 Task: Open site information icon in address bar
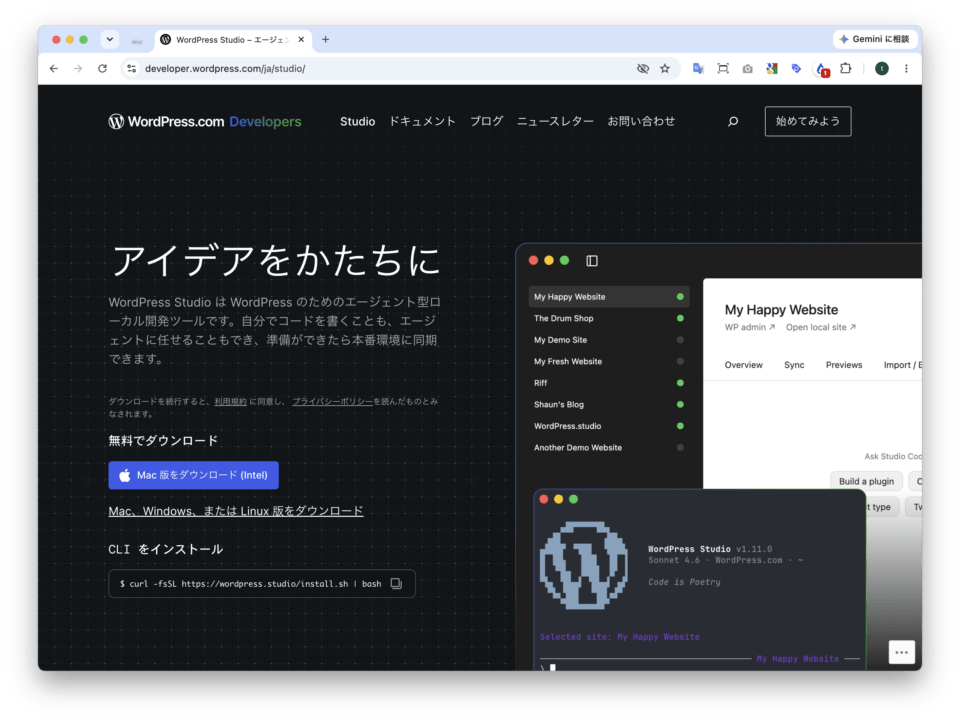point(132,69)
